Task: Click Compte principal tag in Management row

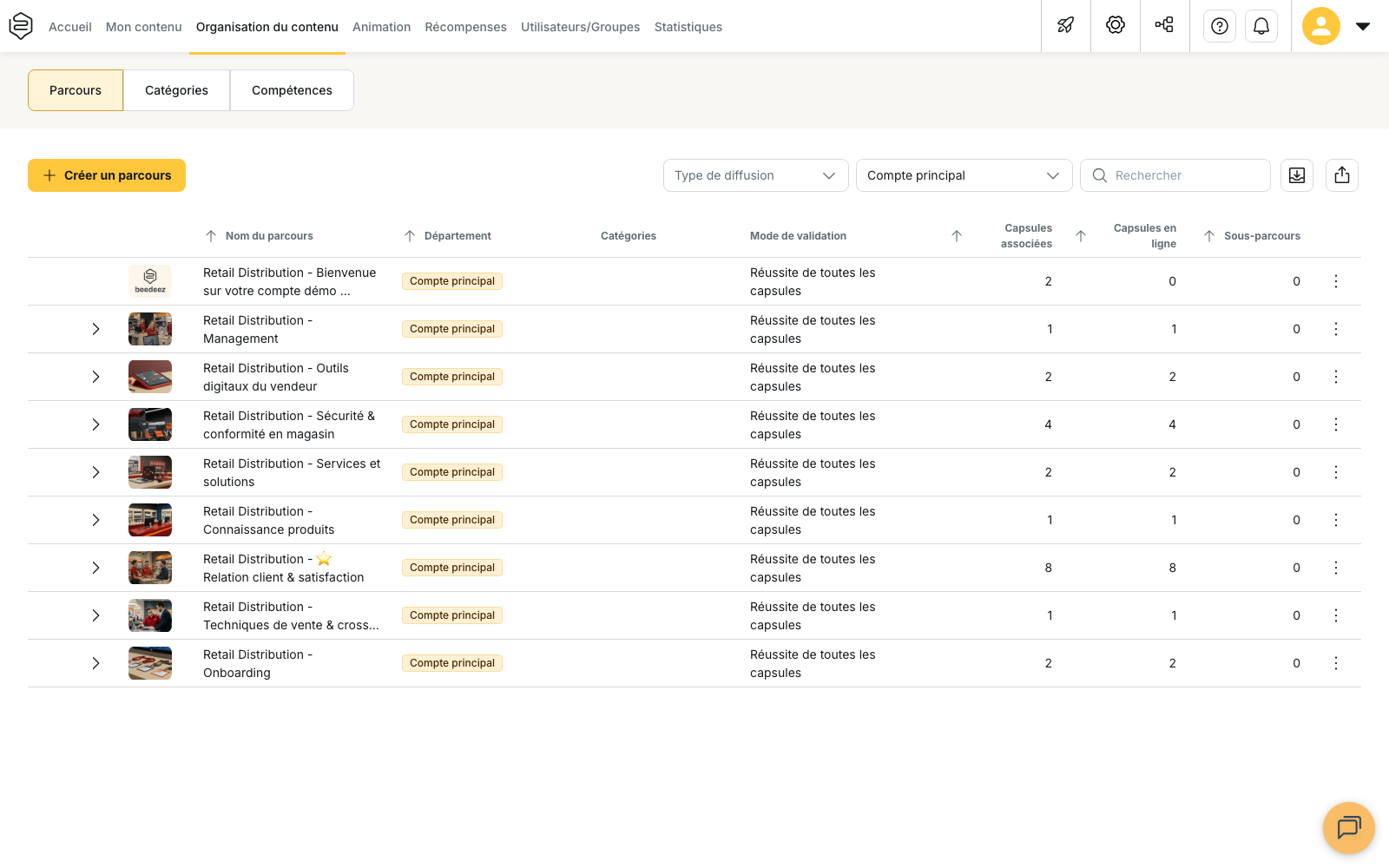Action: 452,329
